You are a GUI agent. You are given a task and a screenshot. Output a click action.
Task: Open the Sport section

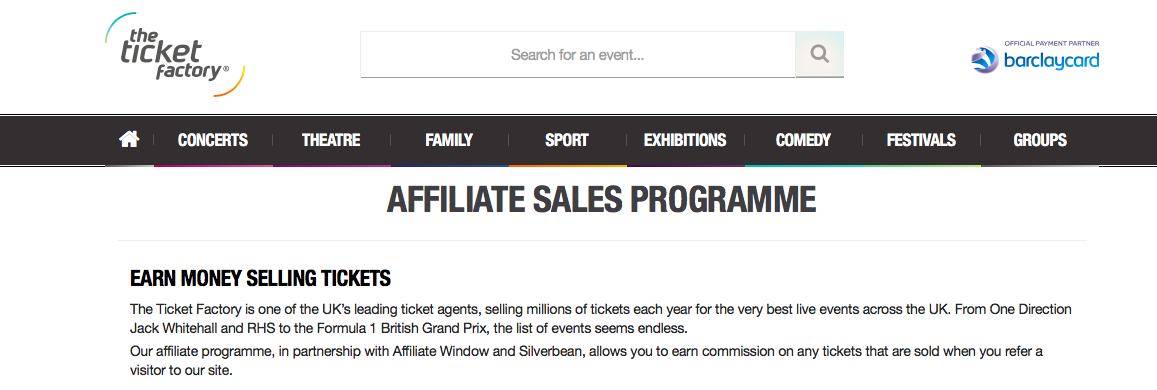click(x=567, y=140)
